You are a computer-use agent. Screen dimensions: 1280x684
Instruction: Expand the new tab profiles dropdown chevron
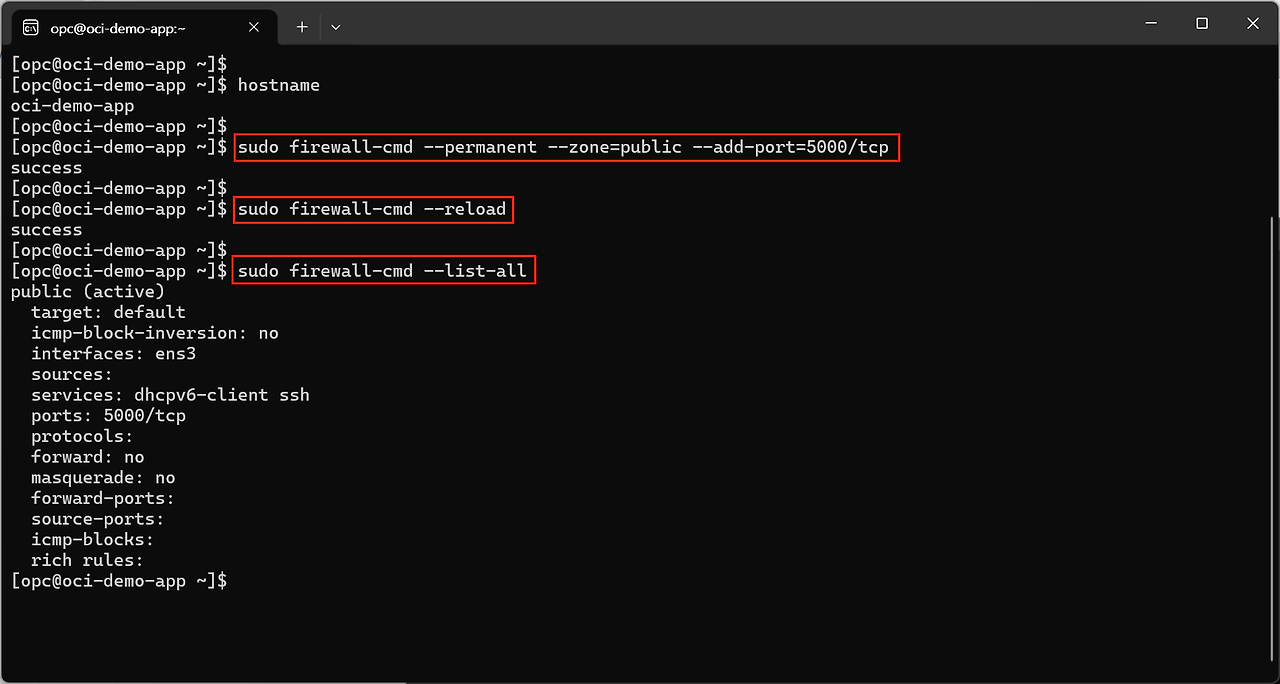pos(336,27)
